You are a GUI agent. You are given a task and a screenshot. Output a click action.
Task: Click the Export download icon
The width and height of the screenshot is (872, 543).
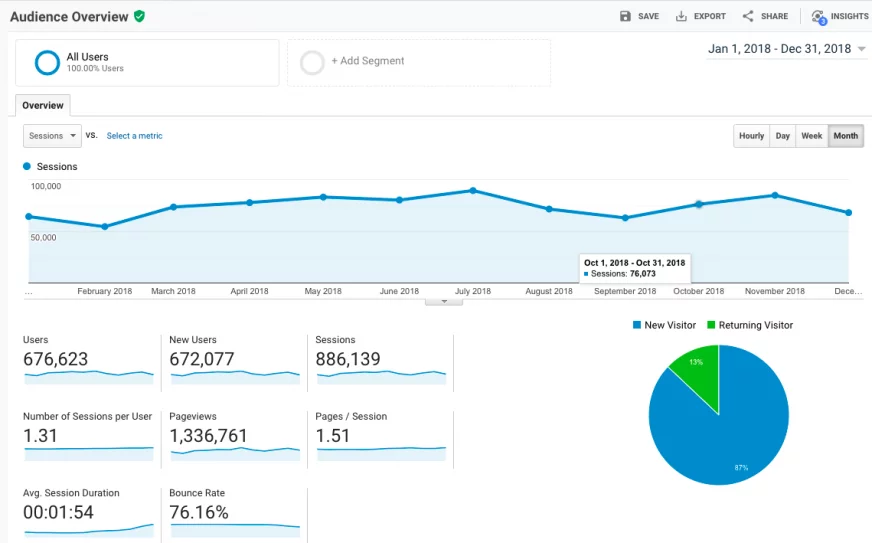[x=681, y=16]
